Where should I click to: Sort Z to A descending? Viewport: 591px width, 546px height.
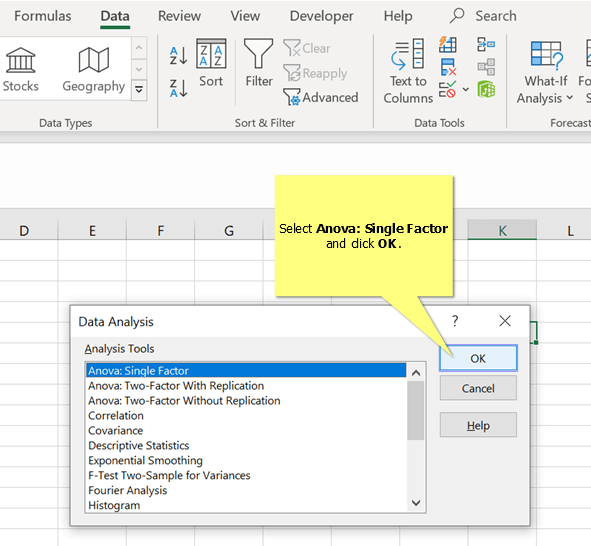[x=178, y=89]
